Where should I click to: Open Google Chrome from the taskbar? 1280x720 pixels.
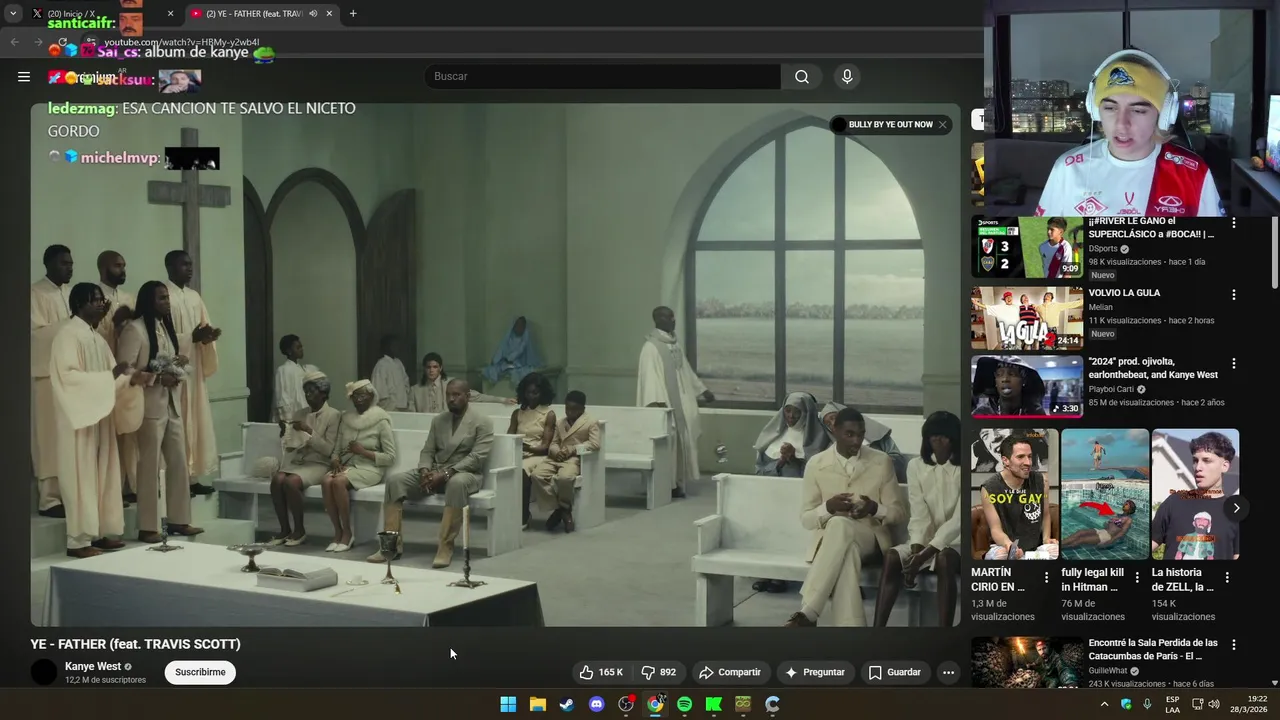(x=655, y=704)
